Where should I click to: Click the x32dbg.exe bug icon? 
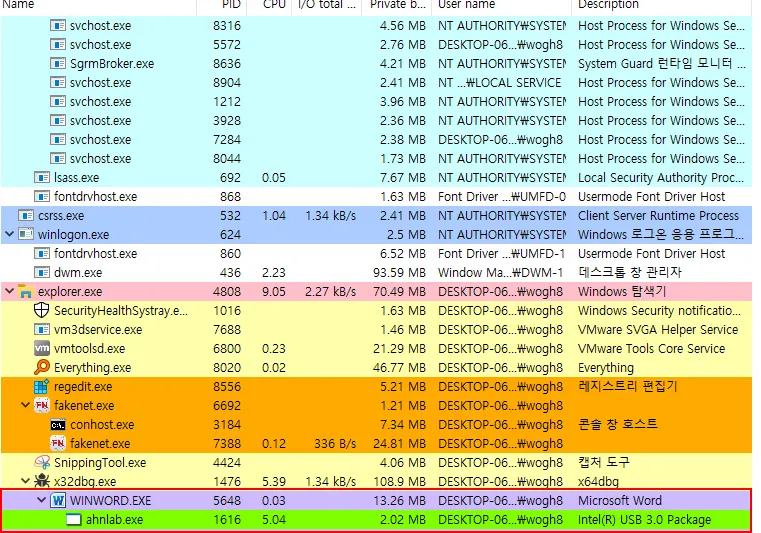(42, 481)
